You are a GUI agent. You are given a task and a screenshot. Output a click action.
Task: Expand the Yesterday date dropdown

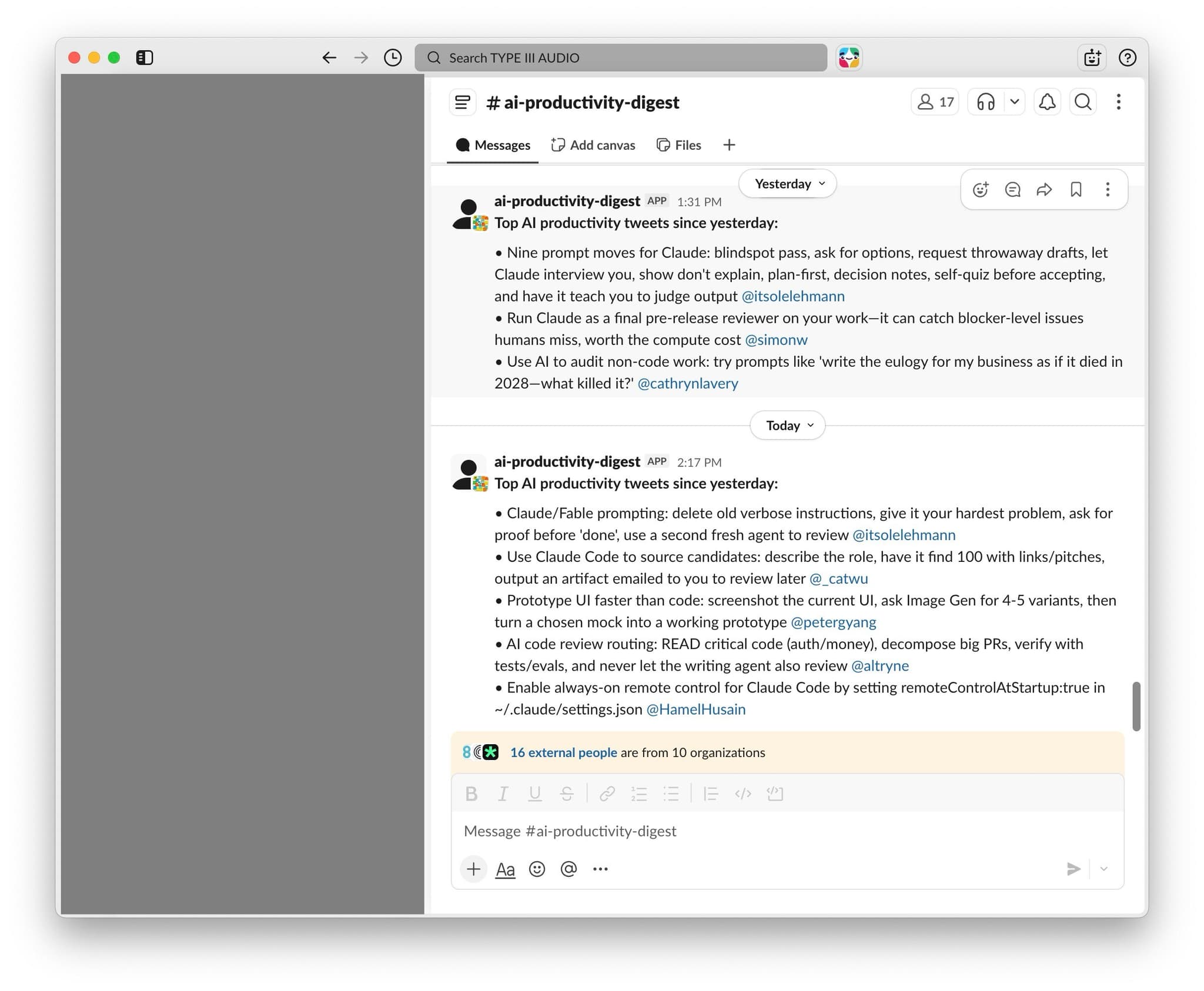pyautogui.click(x=787, y=184)
